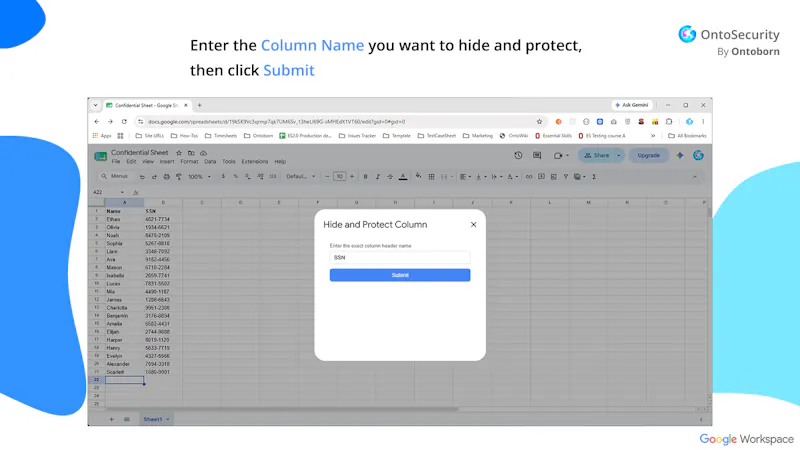Open the Chrome tab search chevron
The height and width of the screenshot is (450, 800).
95,105
